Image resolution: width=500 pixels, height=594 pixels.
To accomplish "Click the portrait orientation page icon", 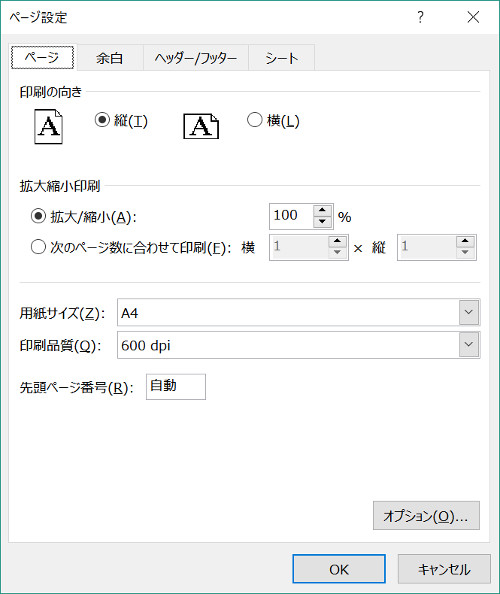I will pyautogui.click(x=48, y=127).
